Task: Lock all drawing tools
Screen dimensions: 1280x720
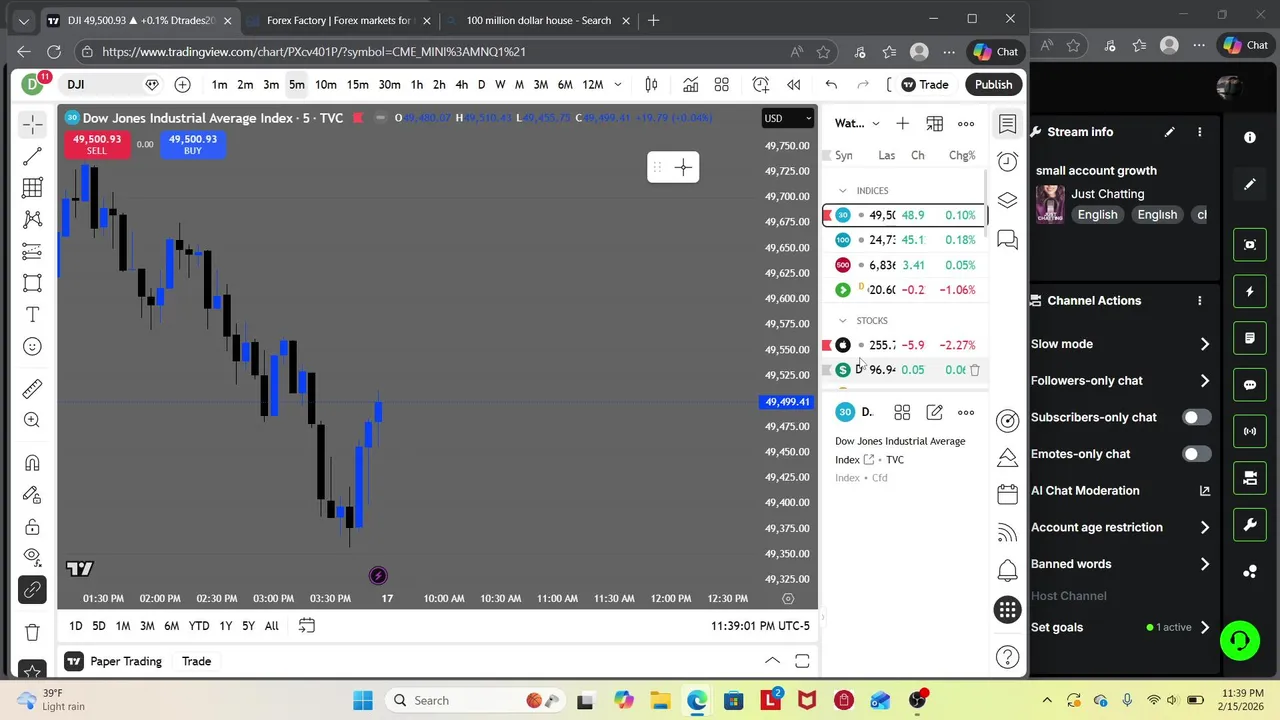Action: pyautogui.click(x=32, y=527)
